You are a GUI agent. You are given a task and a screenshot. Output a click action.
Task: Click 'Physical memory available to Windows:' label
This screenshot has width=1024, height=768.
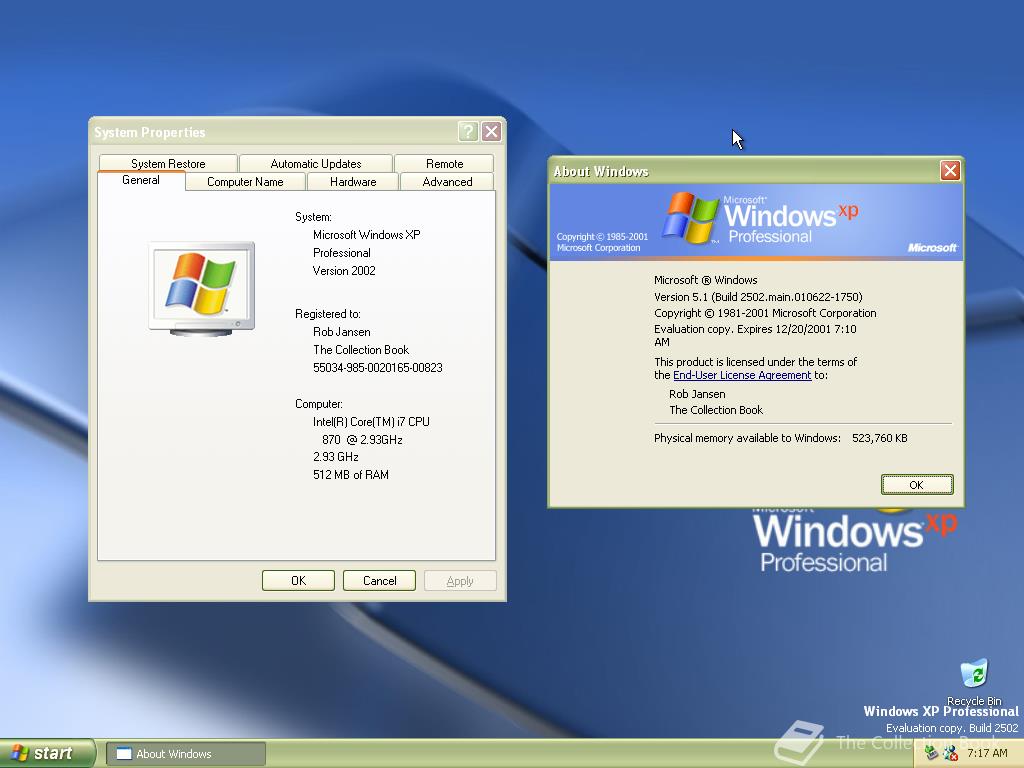coord(747,438)
